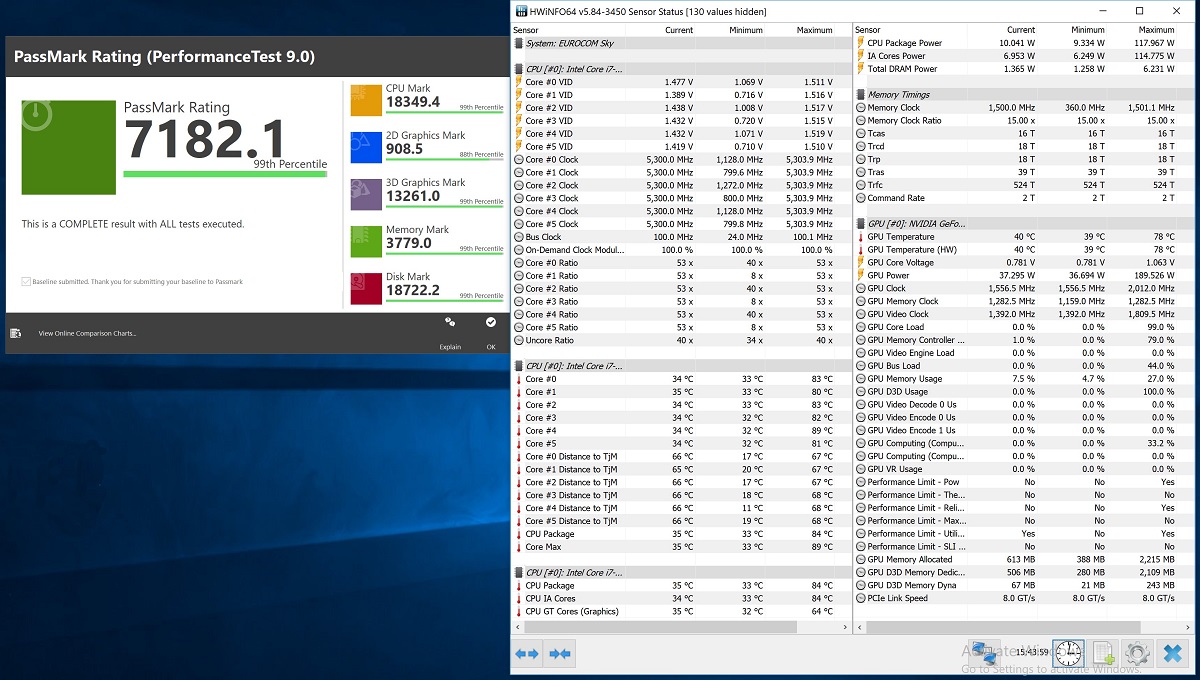1200x680 pixels.
Task: Collapse the Memory Timings sensor group
Action: click(x=898, y=95)
